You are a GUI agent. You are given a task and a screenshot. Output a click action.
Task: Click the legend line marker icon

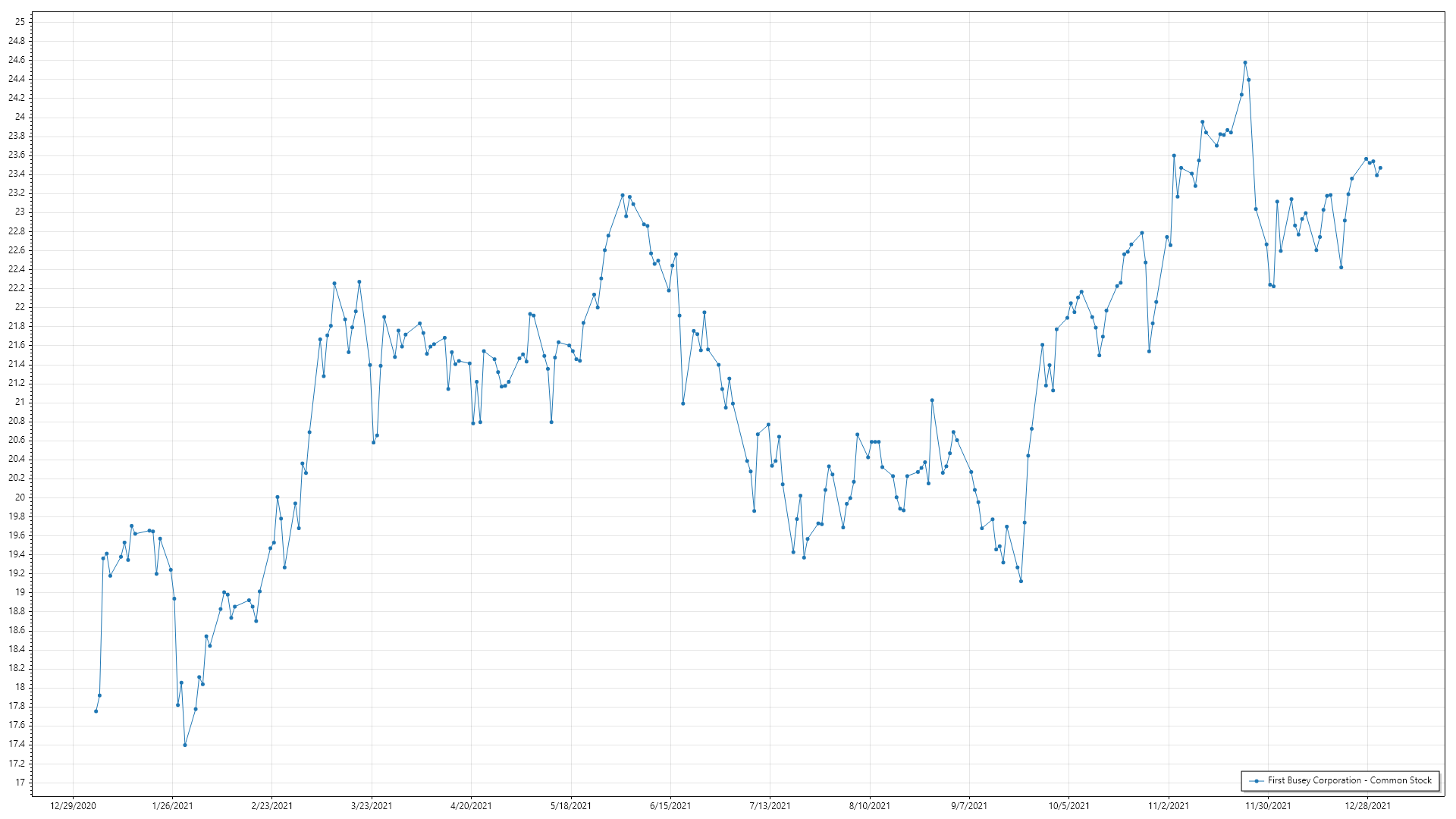click(1257, 780)
